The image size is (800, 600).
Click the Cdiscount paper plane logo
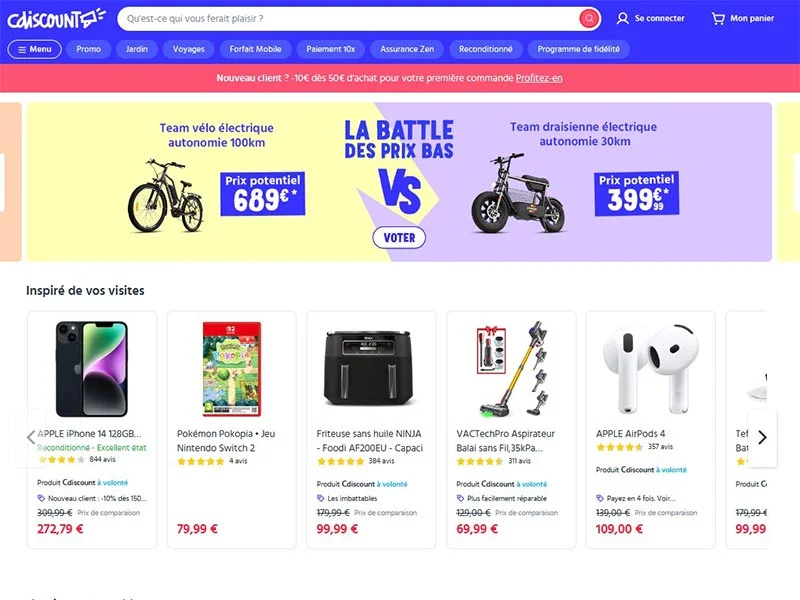coord(87,15)
